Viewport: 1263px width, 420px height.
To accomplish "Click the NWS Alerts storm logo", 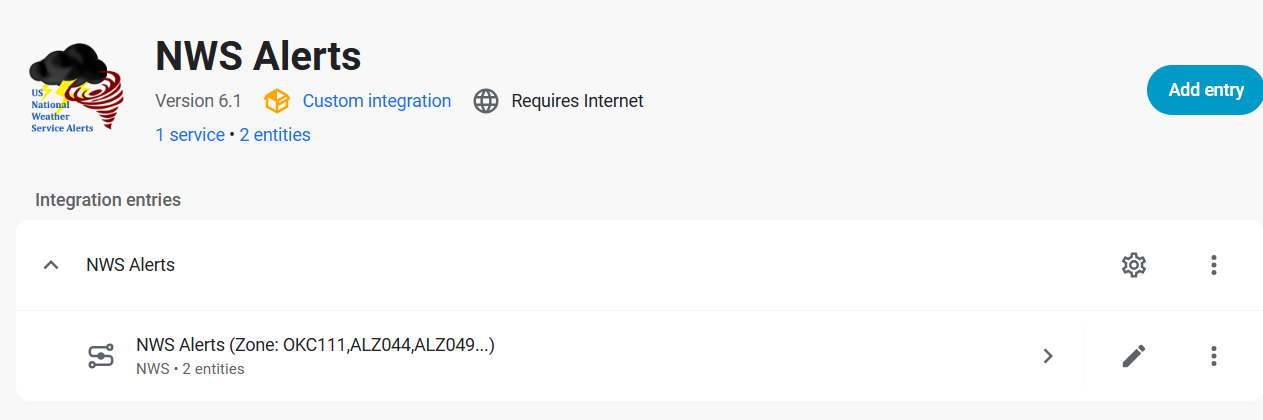I will [76, 91].
